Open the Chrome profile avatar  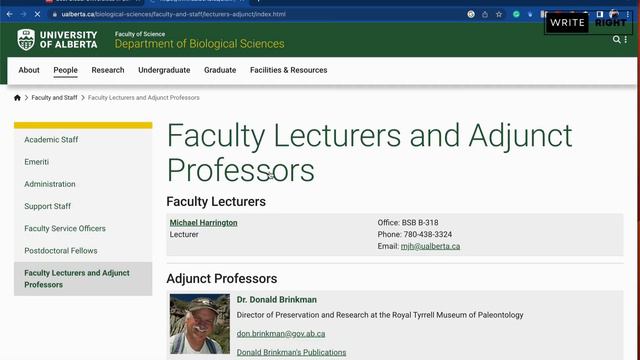pos(613,14)
